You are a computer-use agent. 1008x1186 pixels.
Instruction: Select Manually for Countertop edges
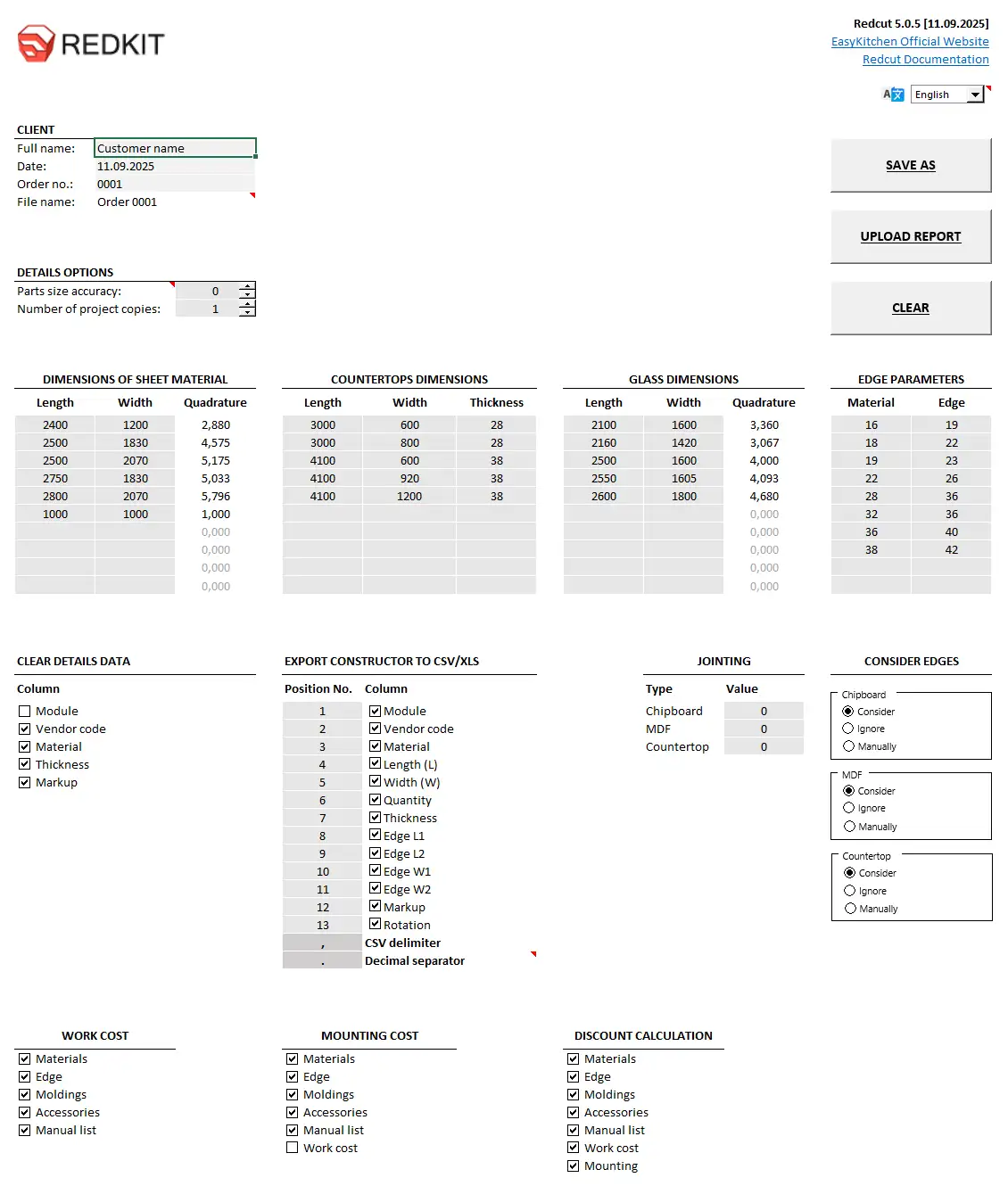coord(849,909)
